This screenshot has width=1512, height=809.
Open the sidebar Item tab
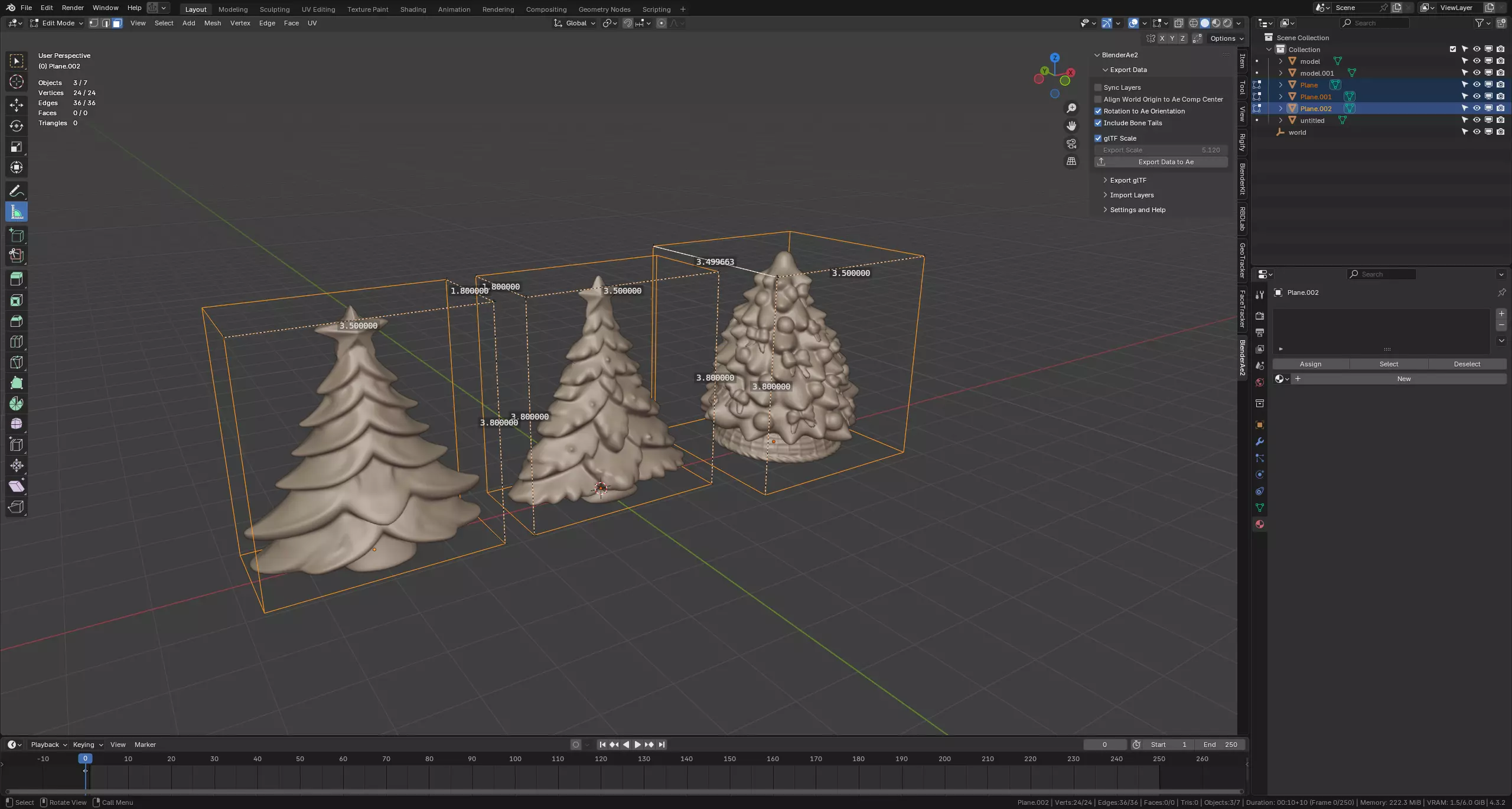click(1243, 61)
